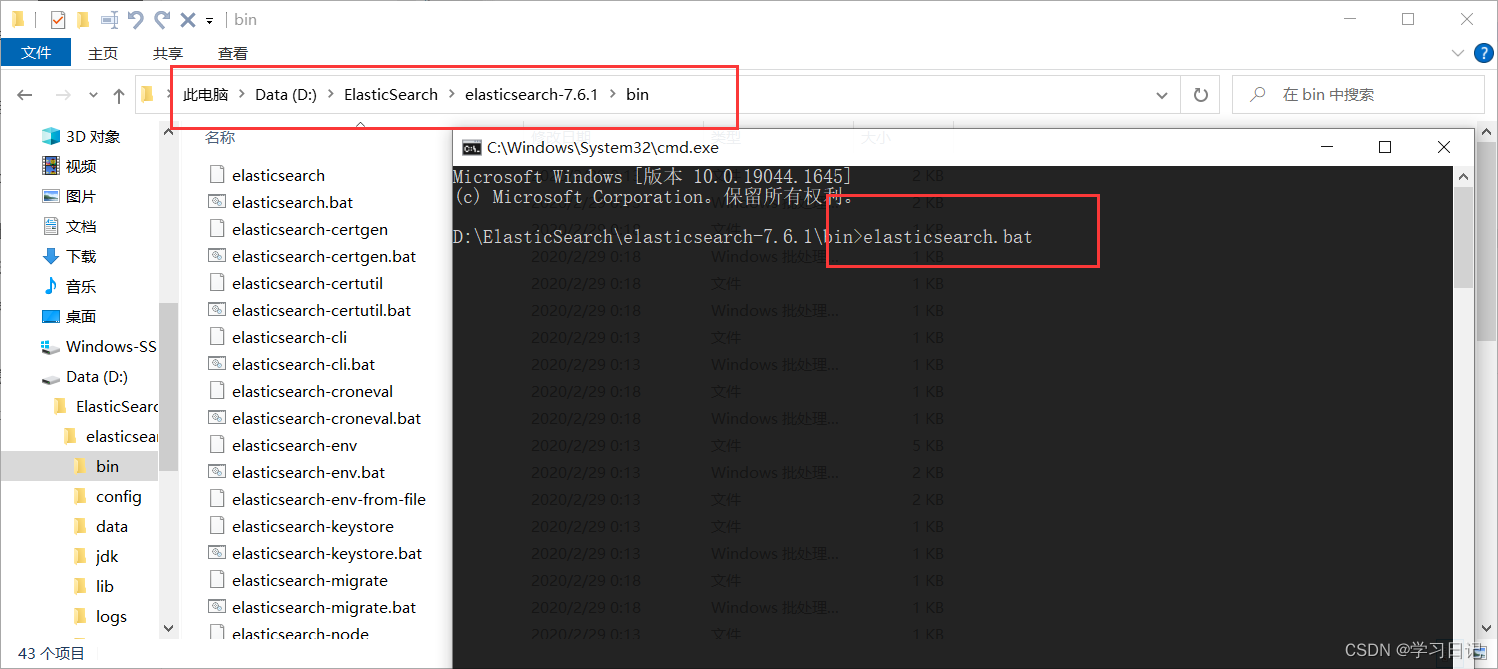Click the 在 bin 中搜索 search box
Image resolution: width=1498 pixels, height=669 pixels.
click(x=1358, y=95)
